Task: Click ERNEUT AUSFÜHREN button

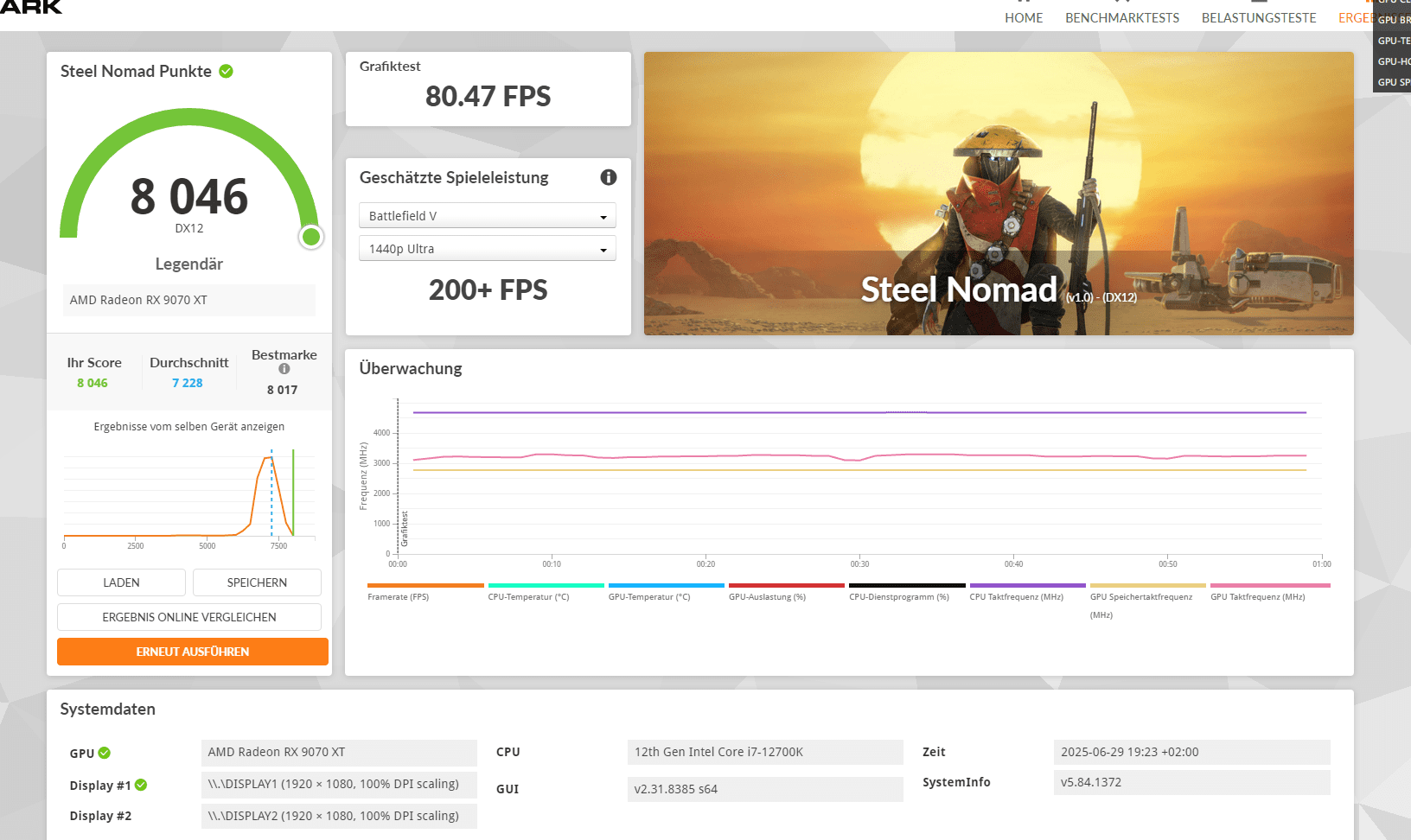Action: pyautogui.click(x=193, y=652)
